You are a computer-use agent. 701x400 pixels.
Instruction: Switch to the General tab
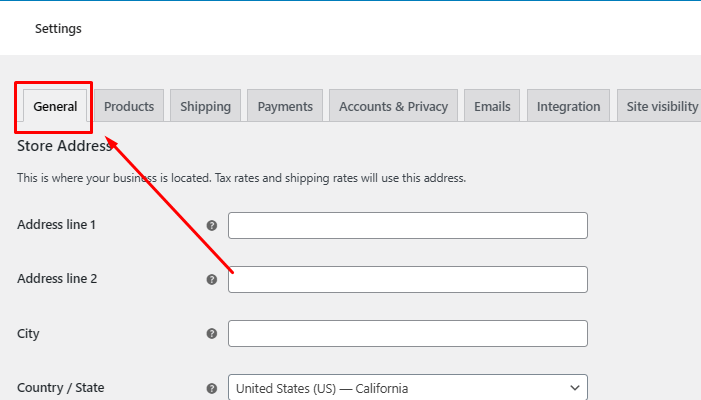click(55, 106)
